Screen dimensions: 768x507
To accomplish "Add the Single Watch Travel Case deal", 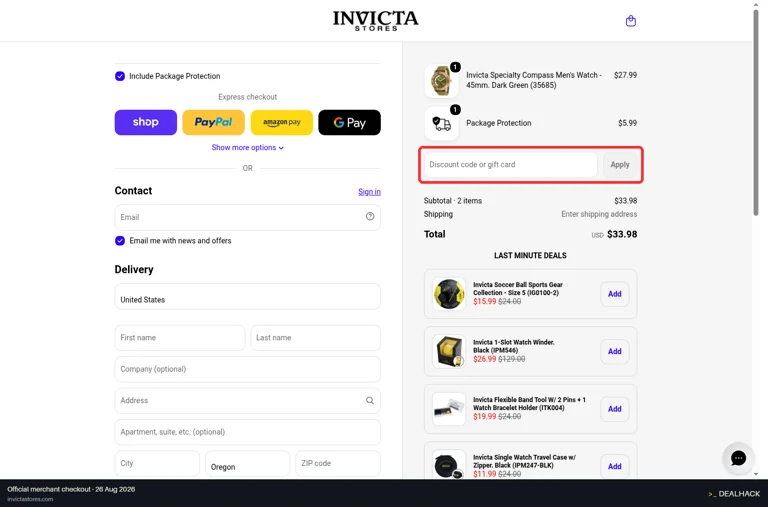I will 615,466.
